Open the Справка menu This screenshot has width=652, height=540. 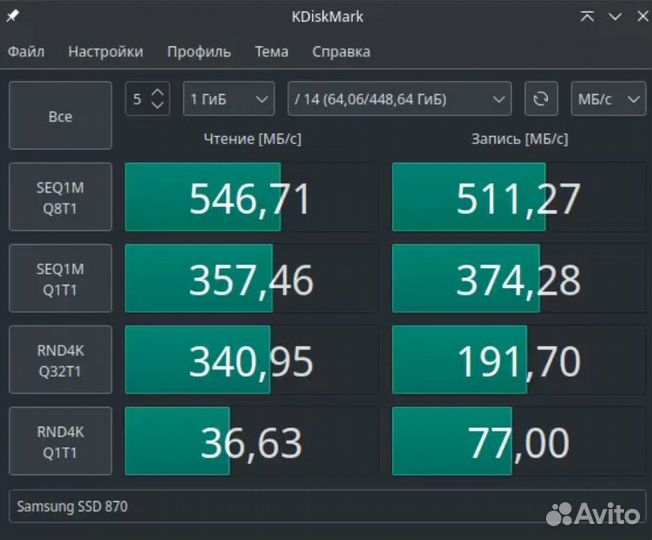pyautogui.click(x=341, y=52)
